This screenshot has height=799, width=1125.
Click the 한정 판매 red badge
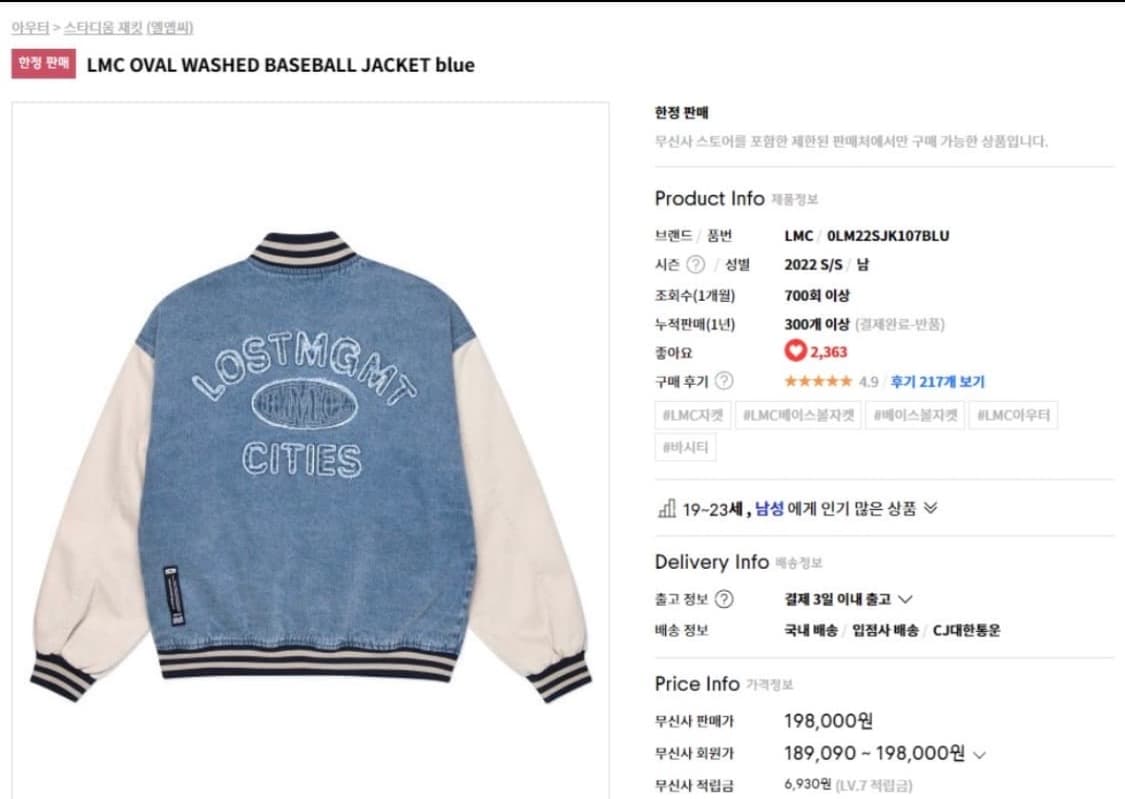click(44, 63)
